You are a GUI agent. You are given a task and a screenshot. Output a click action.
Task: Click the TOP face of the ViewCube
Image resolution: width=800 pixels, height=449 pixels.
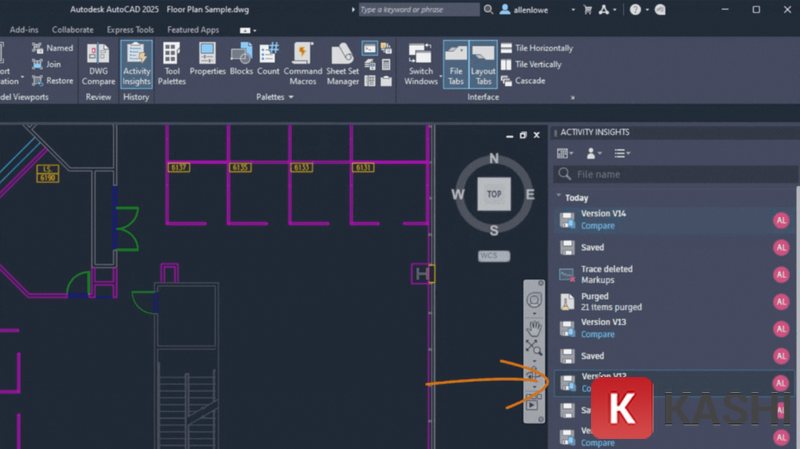[493, 194]
